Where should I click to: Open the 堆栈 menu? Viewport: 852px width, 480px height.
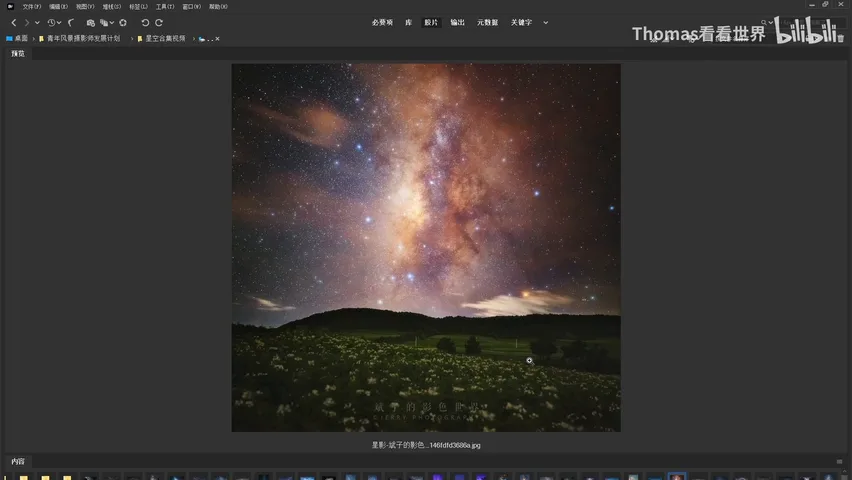pyautogui.click(x=111, y=7)
